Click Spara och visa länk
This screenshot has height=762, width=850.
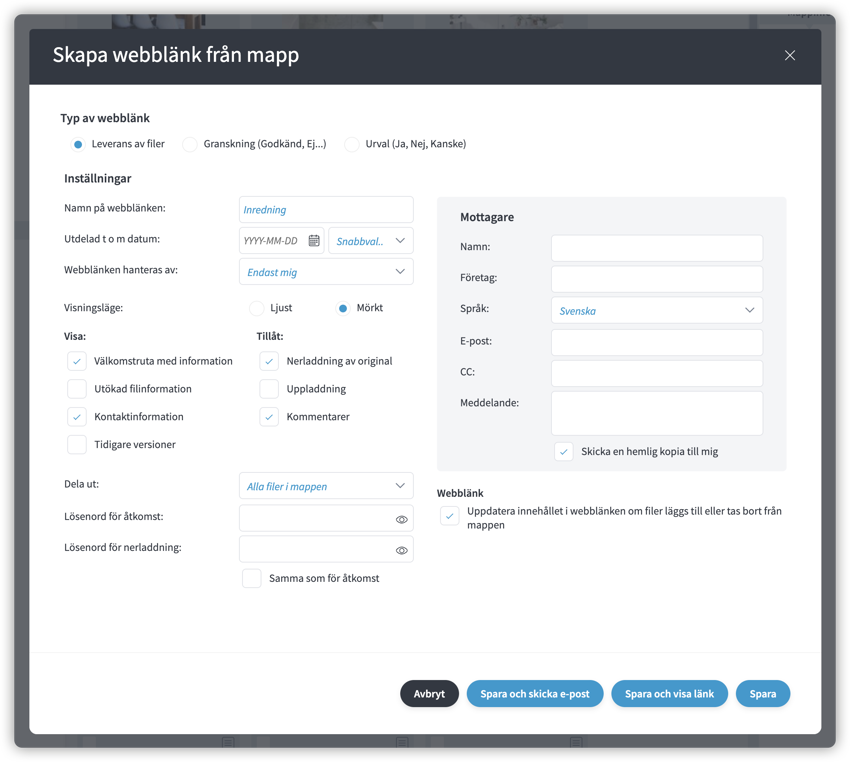(669, 694)
